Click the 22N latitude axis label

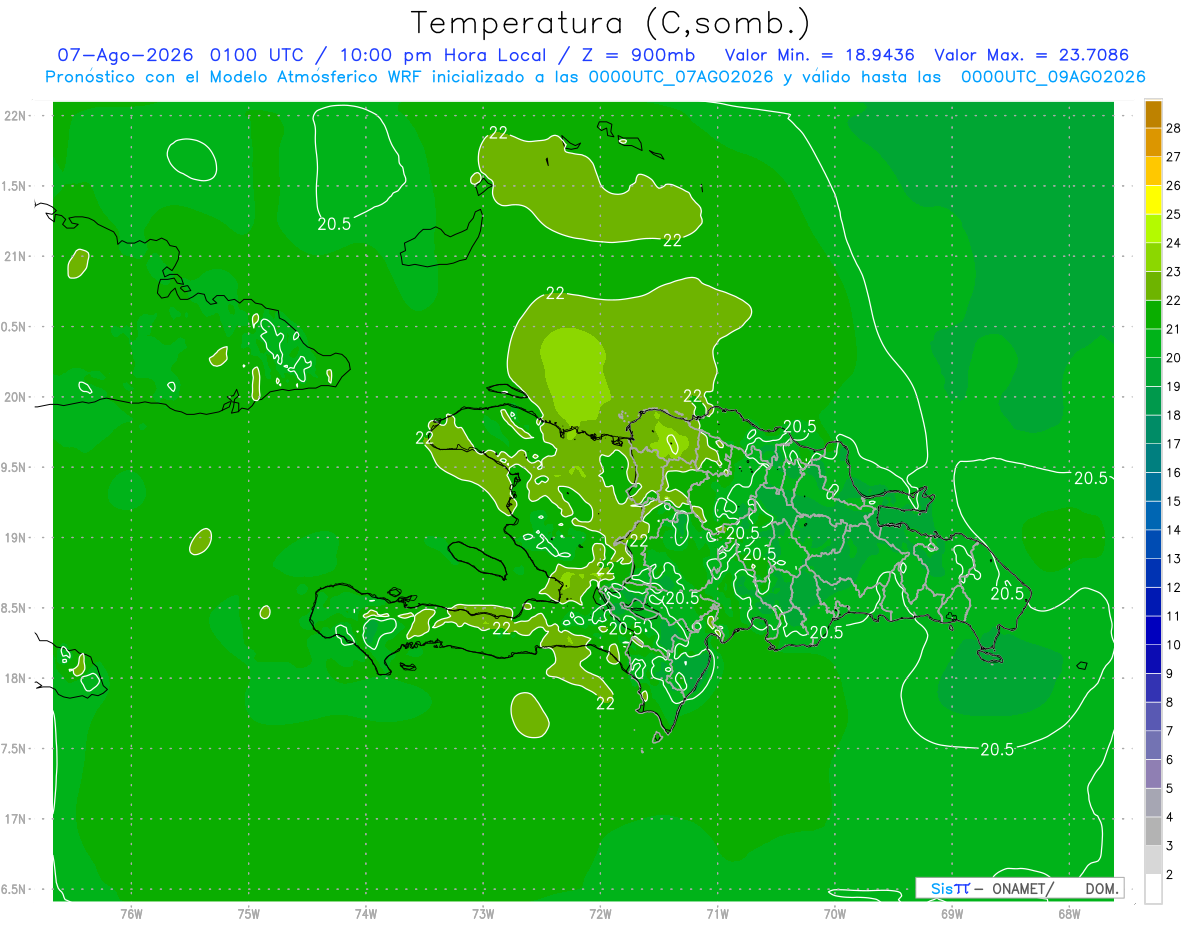(x=17, y=116)
